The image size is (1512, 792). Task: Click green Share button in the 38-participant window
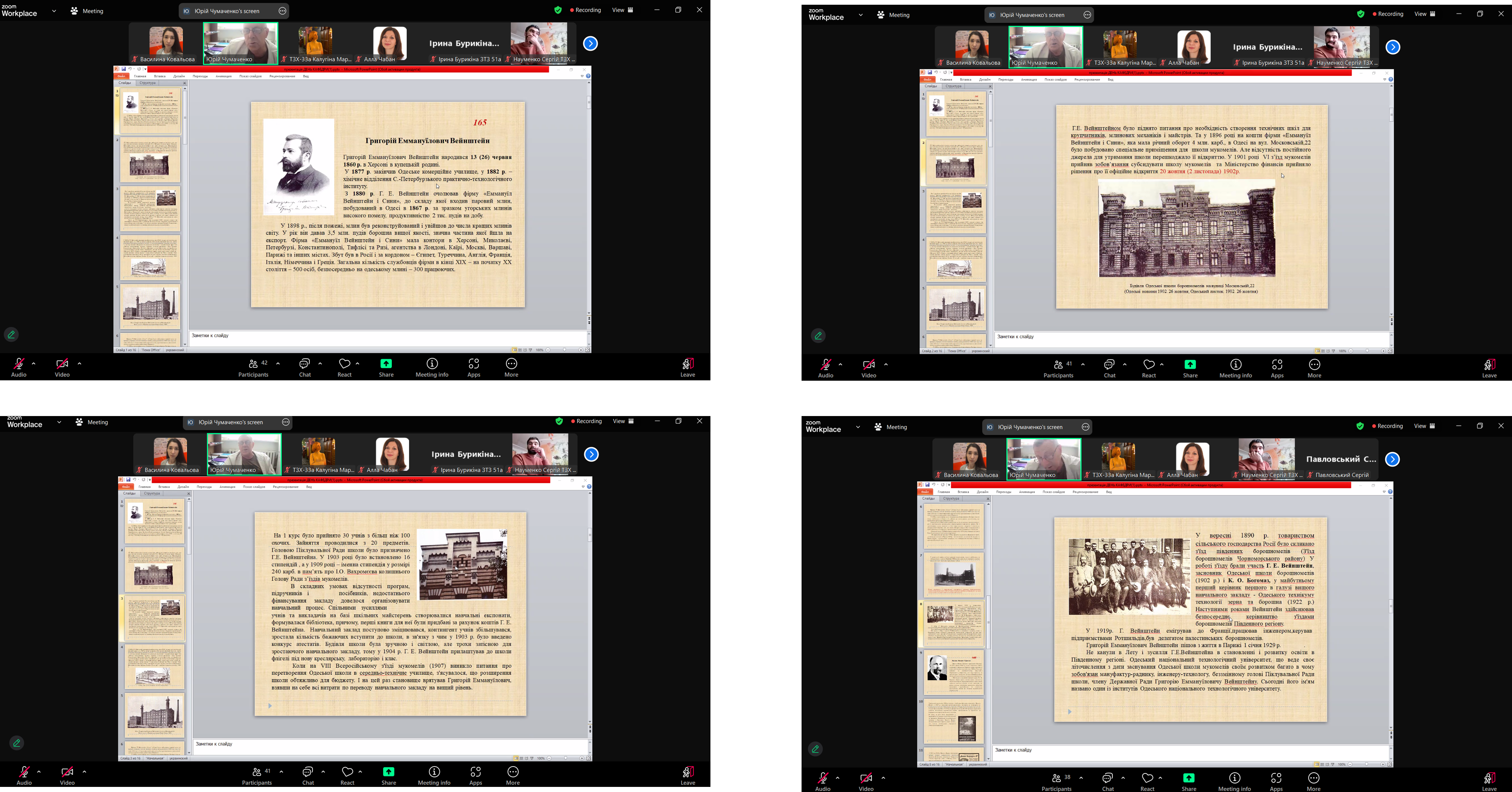tap(1189, 782)
